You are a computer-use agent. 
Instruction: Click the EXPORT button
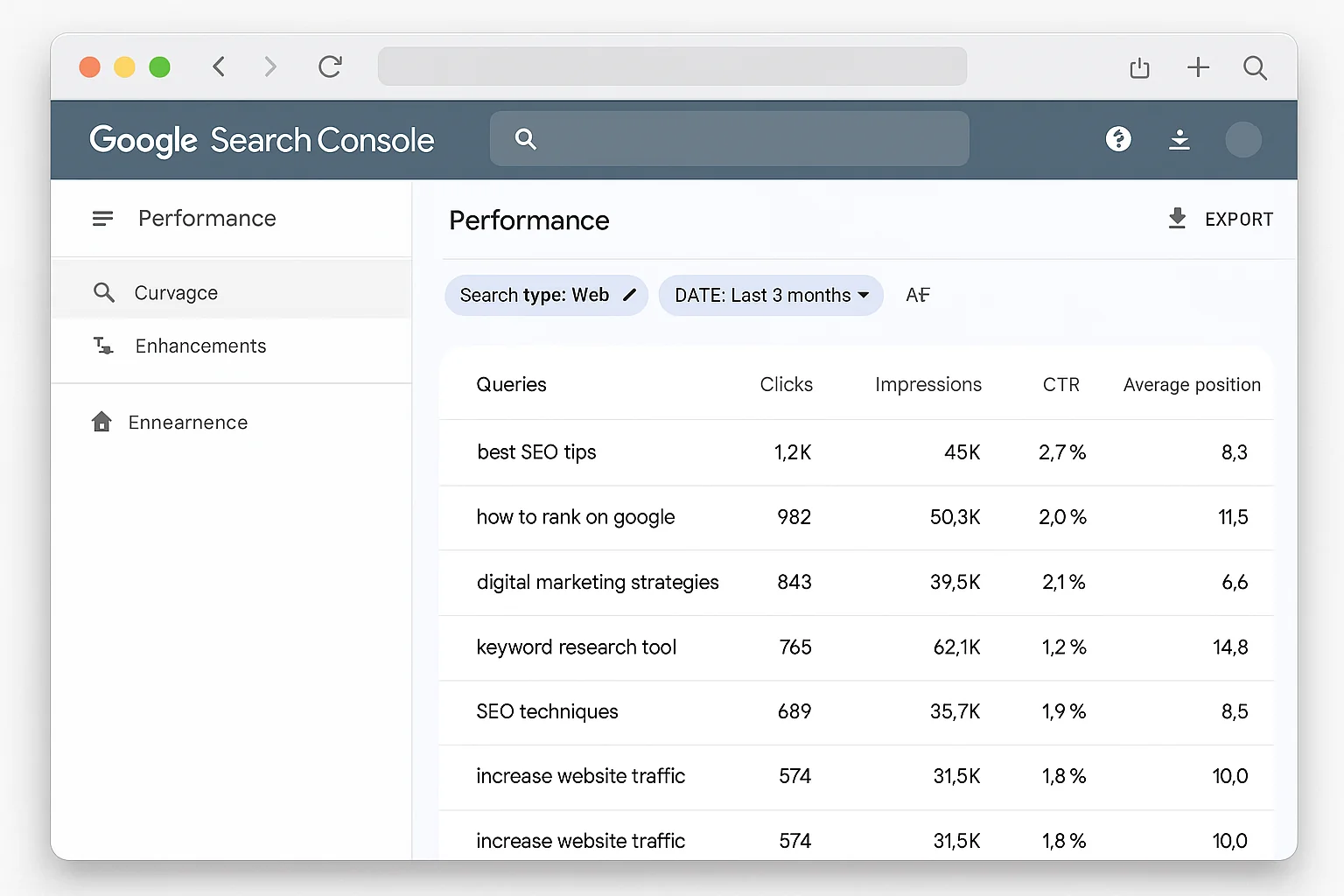tap(1239, 219)
